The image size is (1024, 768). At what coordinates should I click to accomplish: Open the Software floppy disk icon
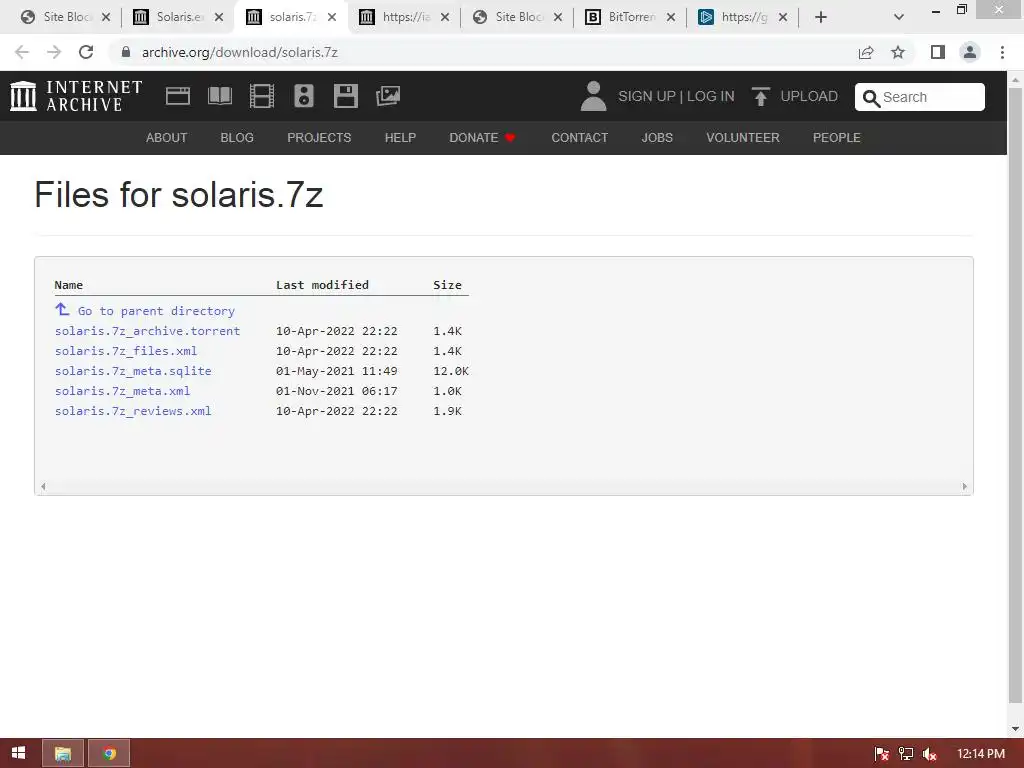(345, 96)
